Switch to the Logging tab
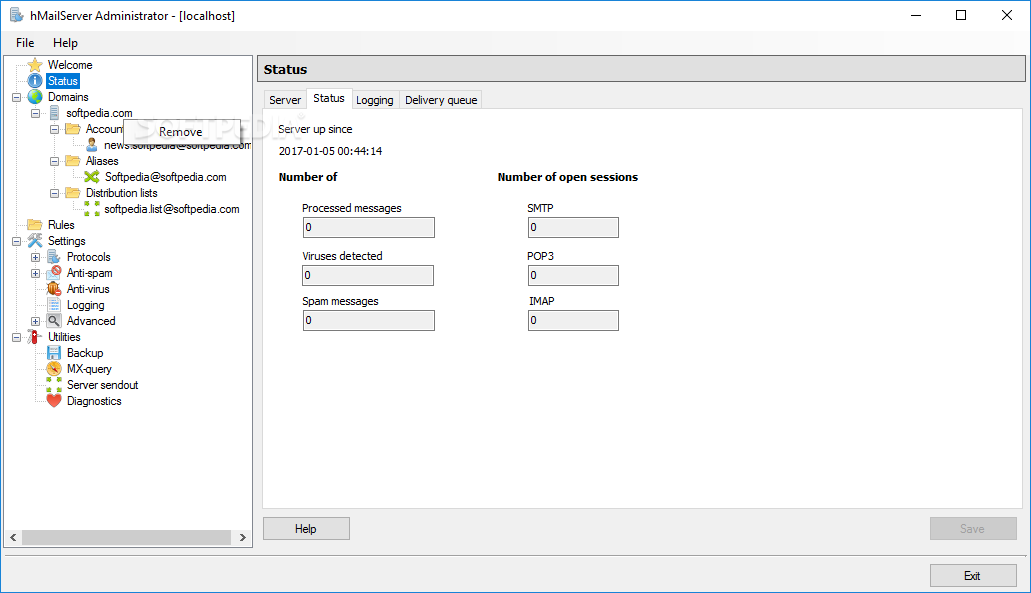 [x=375, y=100]
